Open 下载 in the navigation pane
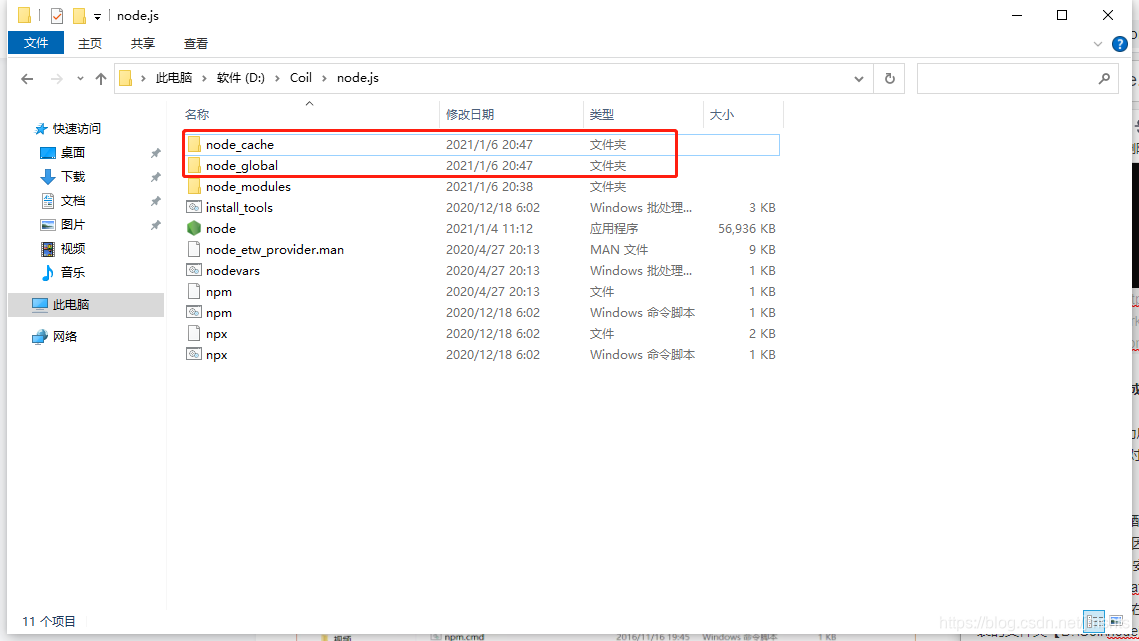 (73, 177)
